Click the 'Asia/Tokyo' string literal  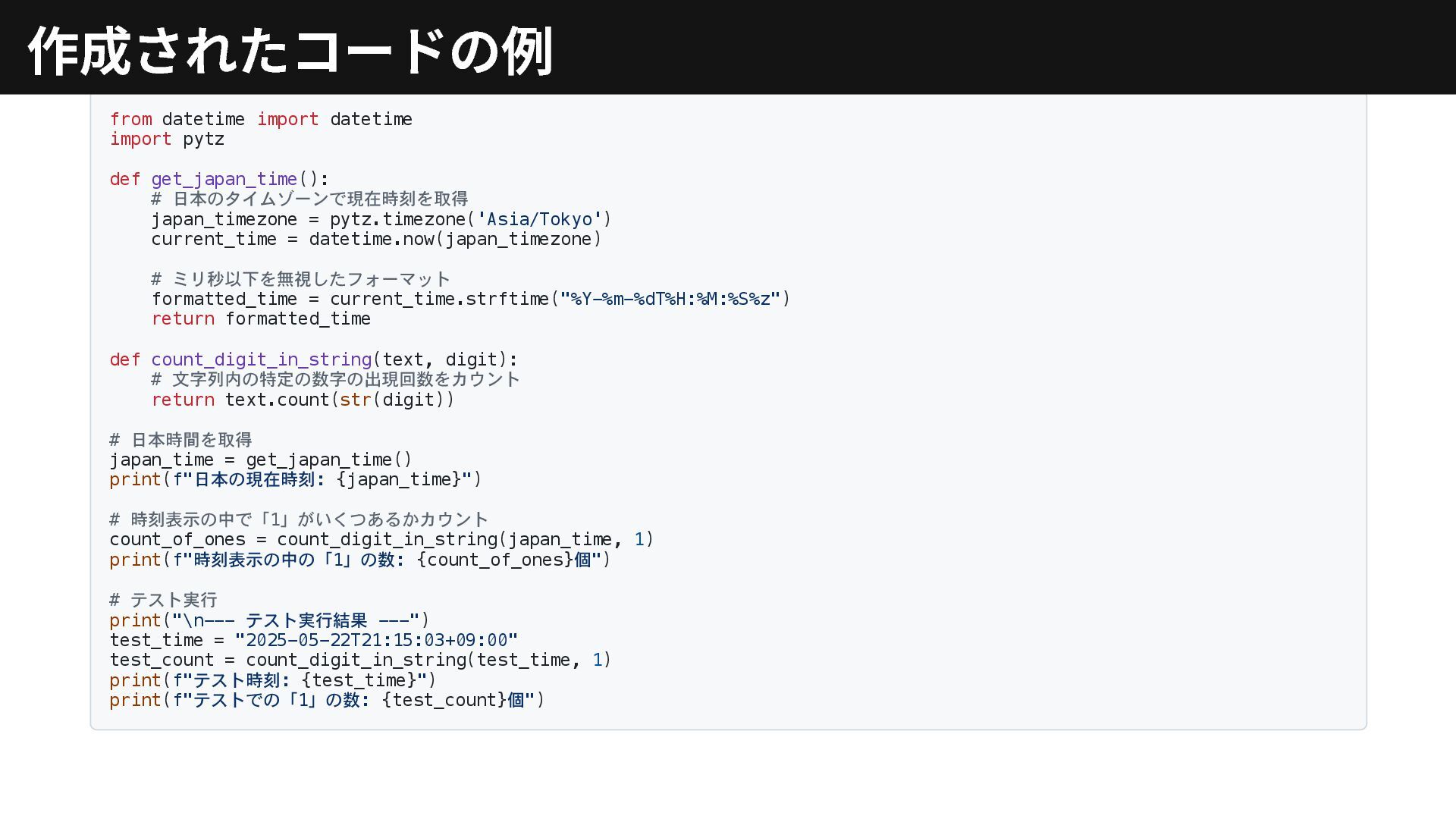538,219
